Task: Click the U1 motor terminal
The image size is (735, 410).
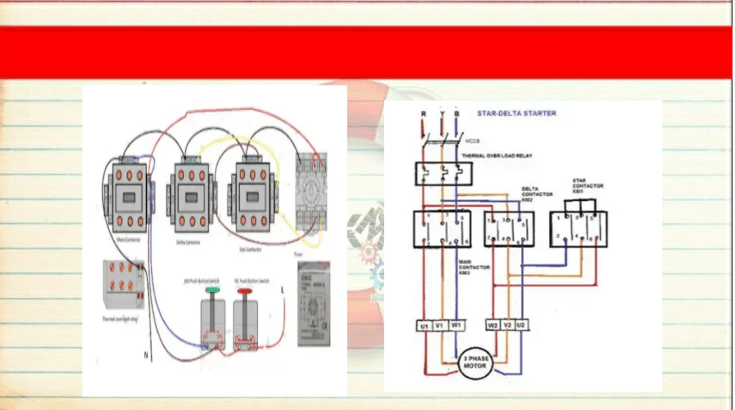Action: click(424, 326)
